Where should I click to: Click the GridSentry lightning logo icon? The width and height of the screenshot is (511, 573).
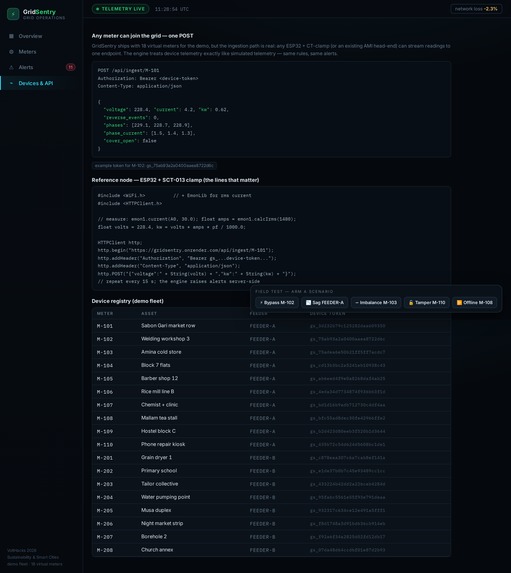13,14
